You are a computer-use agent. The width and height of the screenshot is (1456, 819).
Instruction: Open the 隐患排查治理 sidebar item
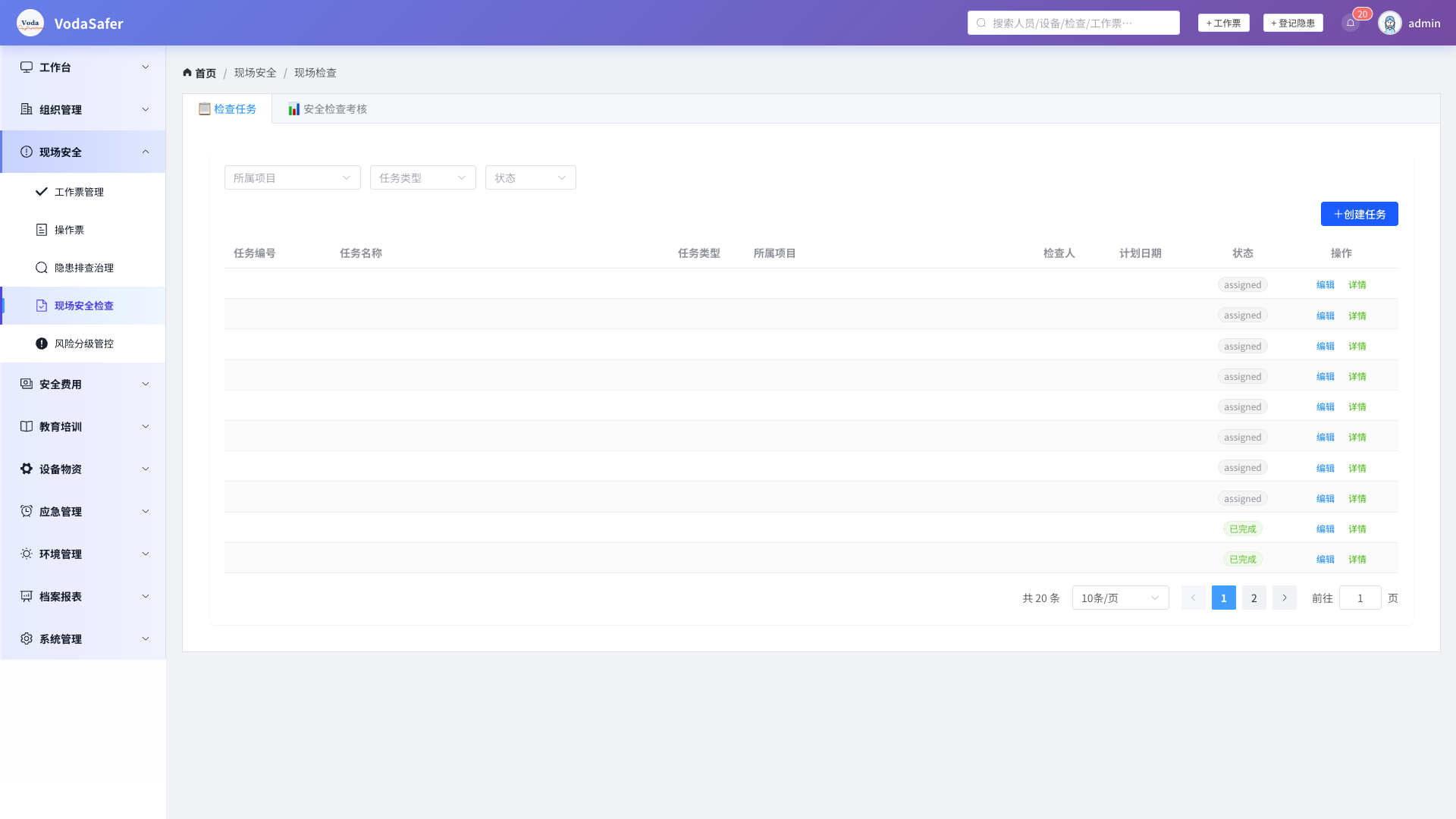[x=83, y=268]
